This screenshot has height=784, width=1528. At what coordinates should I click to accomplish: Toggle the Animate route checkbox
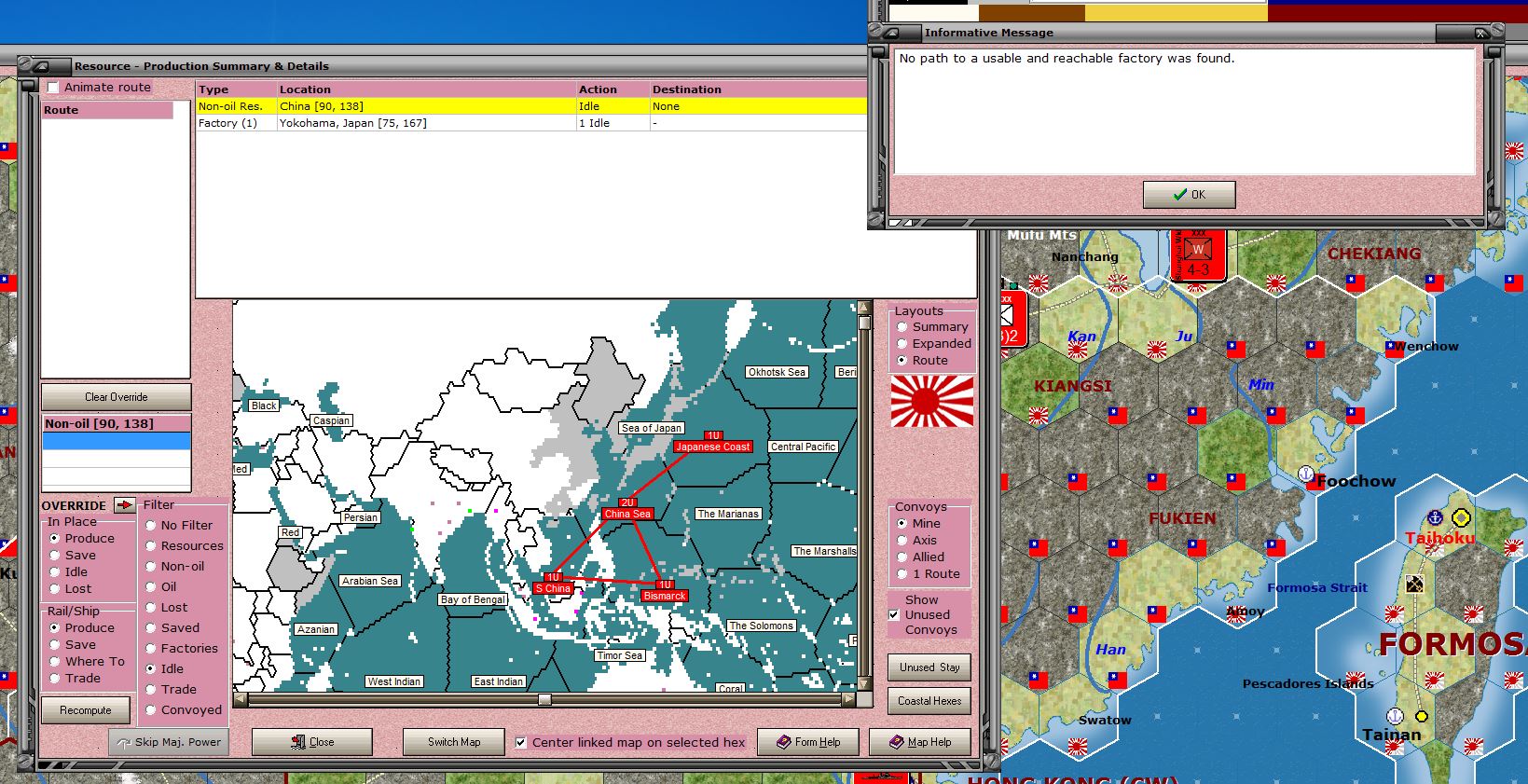click(53, 88)
